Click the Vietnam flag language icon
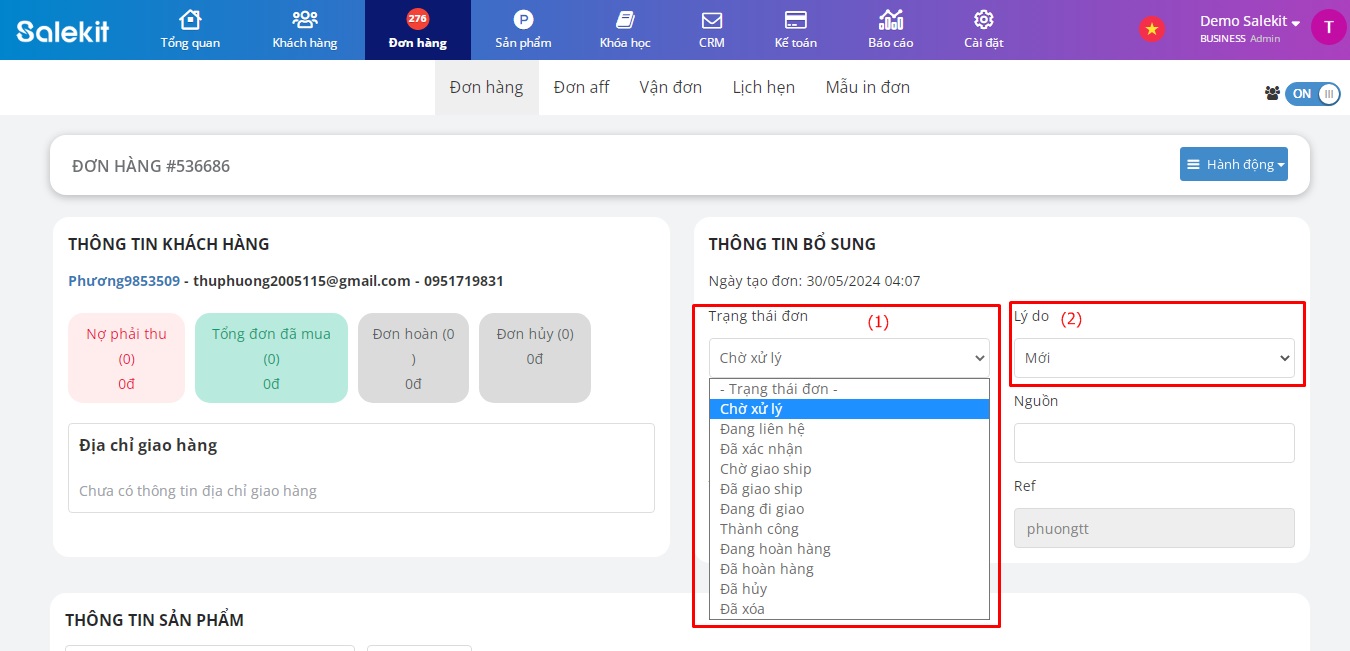1350x651 pixels. pos(1152,29)
